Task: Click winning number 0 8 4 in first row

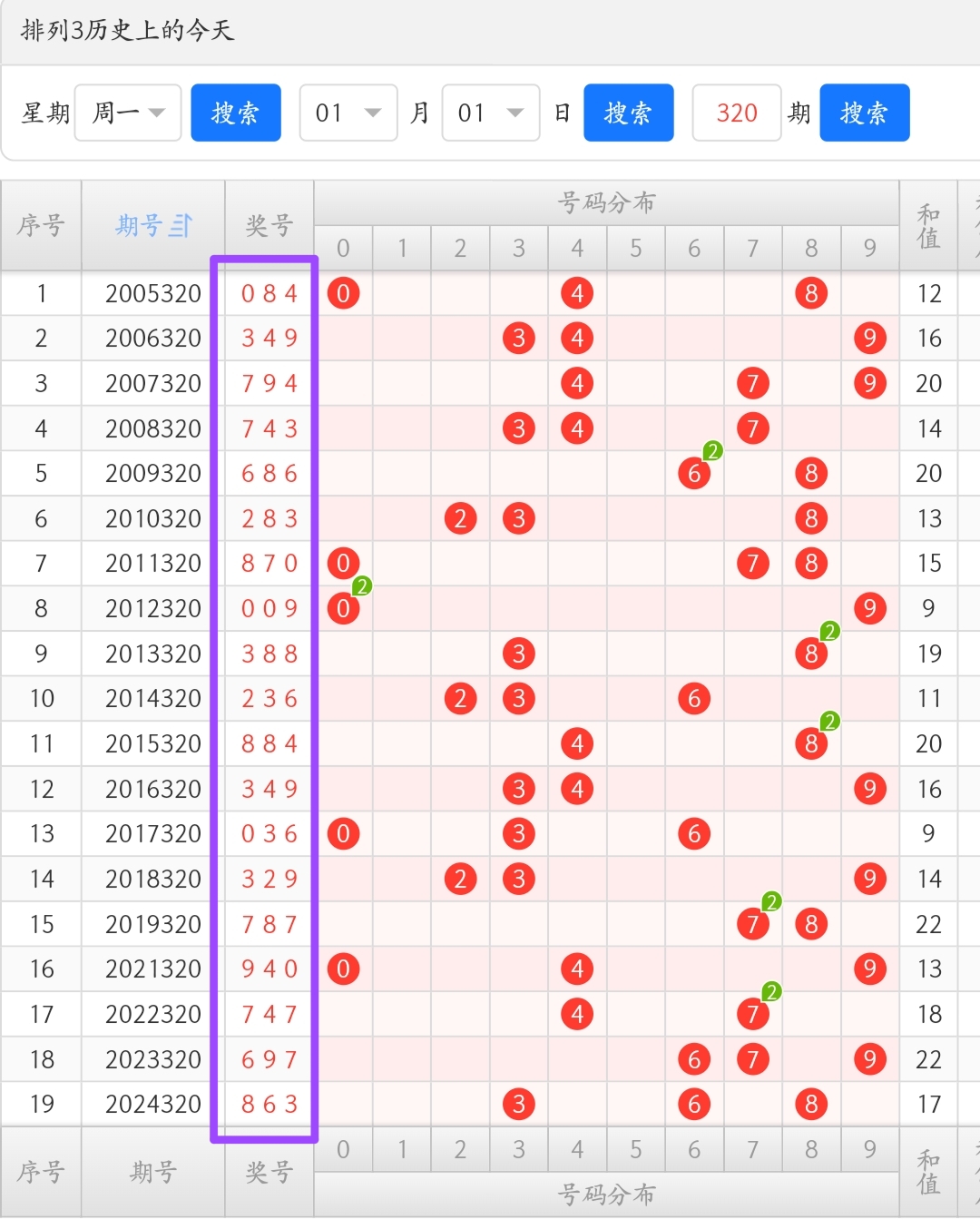Action: click(x=269, y=293)
